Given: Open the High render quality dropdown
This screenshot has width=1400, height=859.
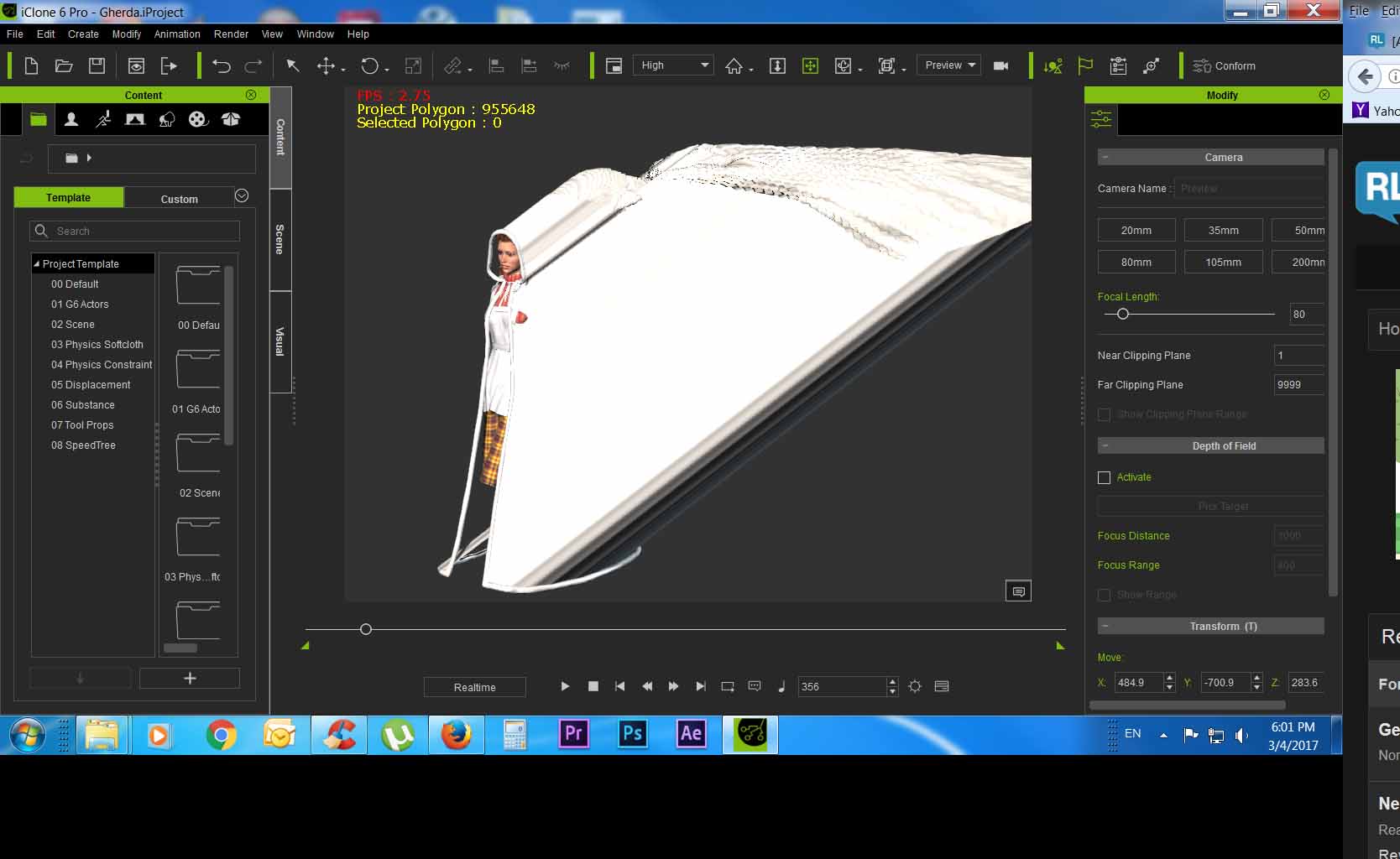Looking at the screenshot, I should 672,65.
